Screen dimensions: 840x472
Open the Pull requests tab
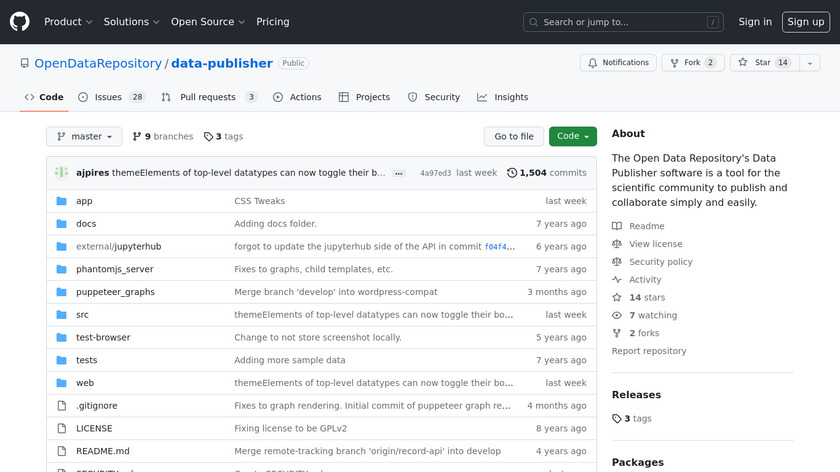[208, 97]
